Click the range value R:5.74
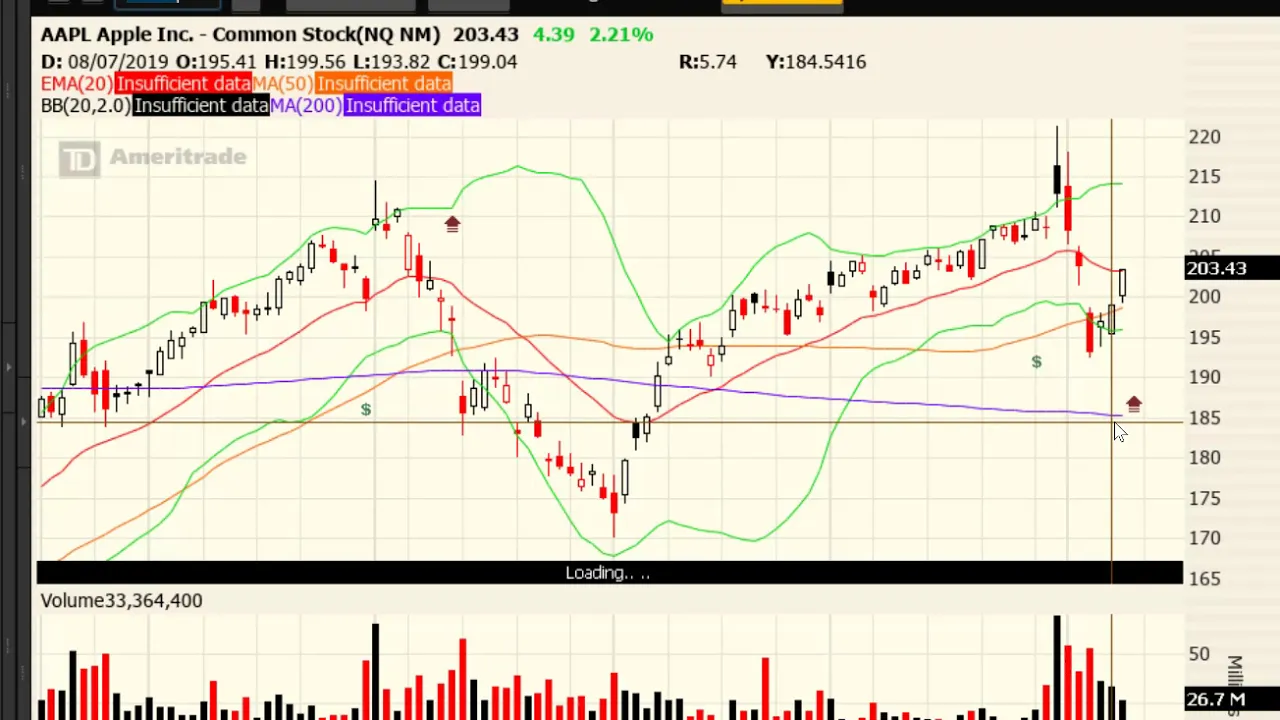 (708, 61)
